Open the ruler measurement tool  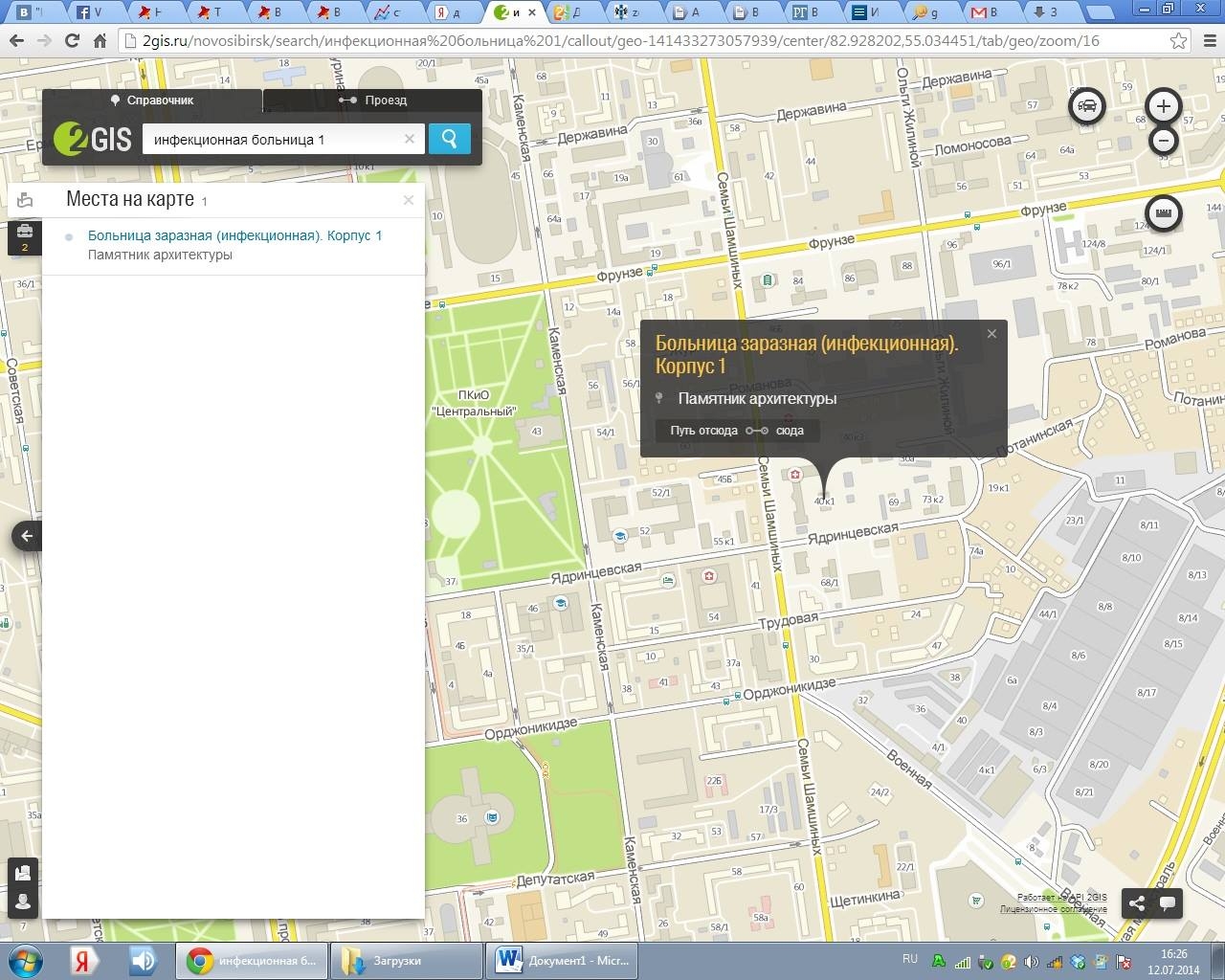tap(1163, 213)
